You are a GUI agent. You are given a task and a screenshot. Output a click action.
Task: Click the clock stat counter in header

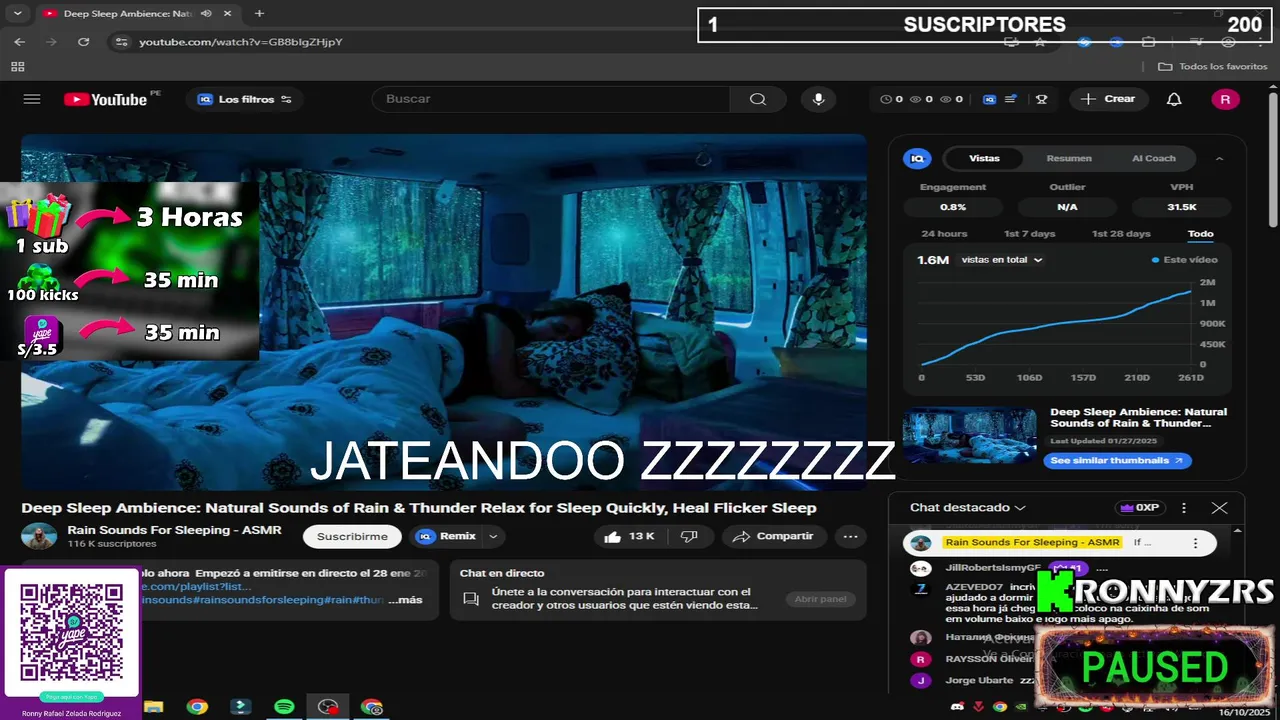[x=891, y=99]
